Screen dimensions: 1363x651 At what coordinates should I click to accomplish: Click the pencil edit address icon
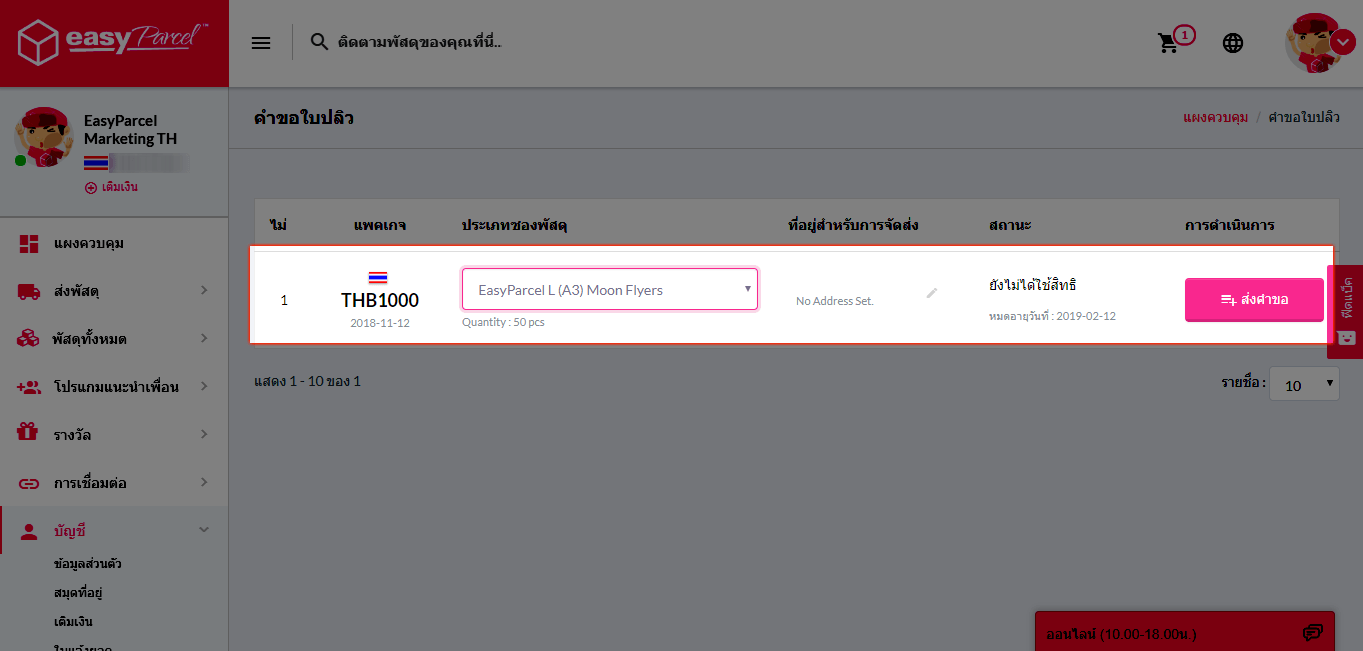[932, 293]
